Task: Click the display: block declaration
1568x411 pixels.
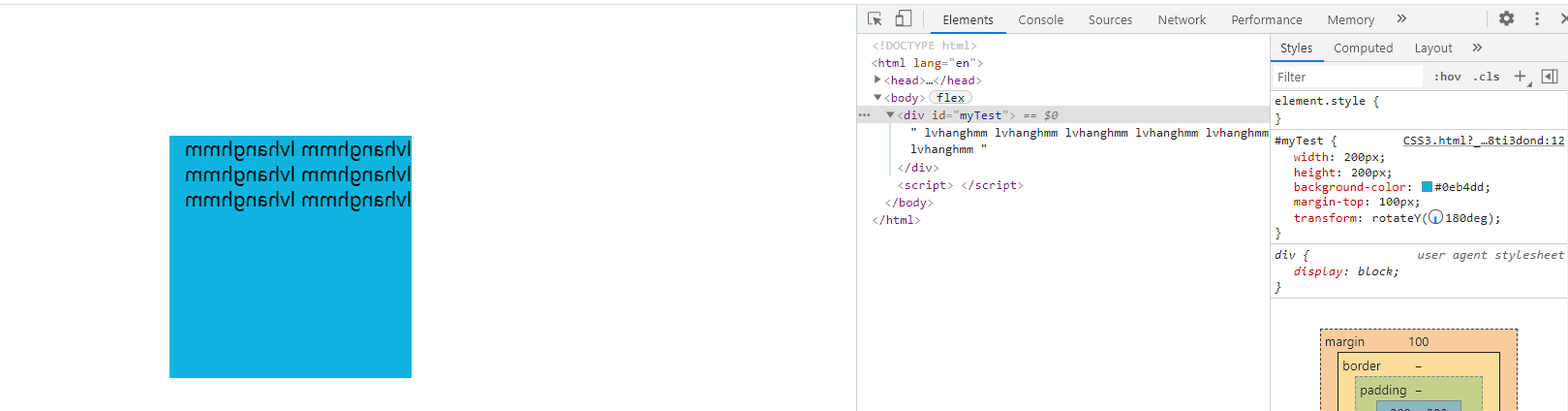Action: (1346, 271)
